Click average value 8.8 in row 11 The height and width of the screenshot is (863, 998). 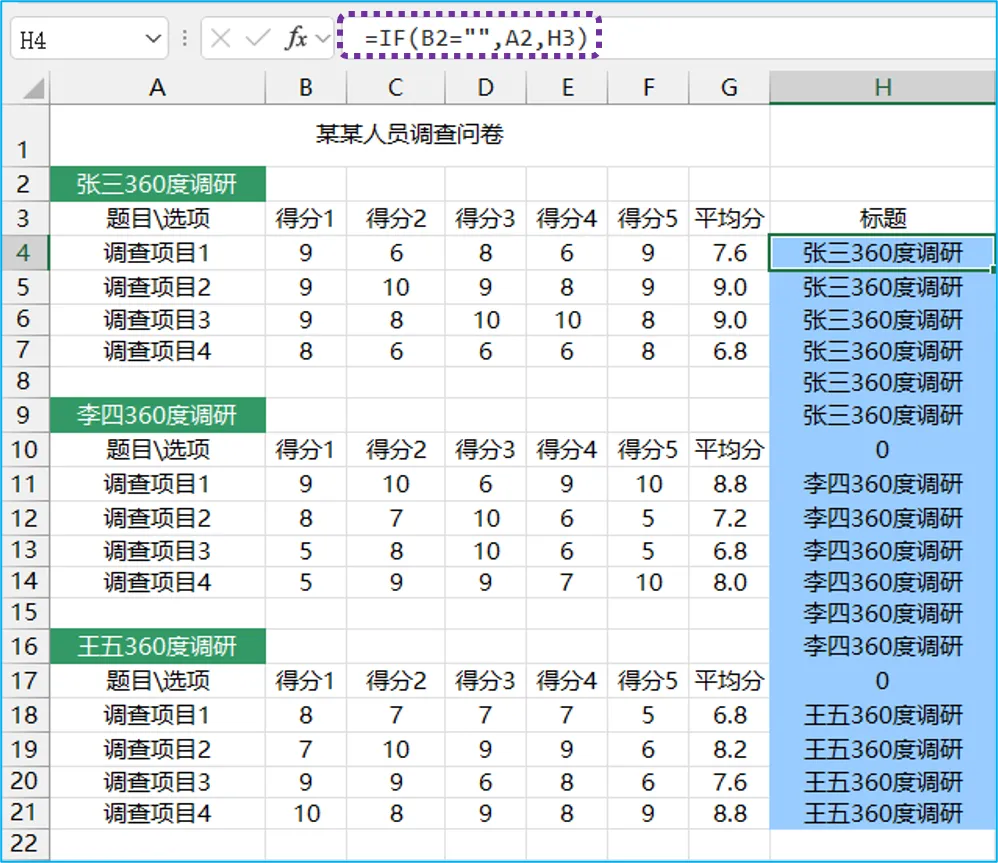click(729, 484)
